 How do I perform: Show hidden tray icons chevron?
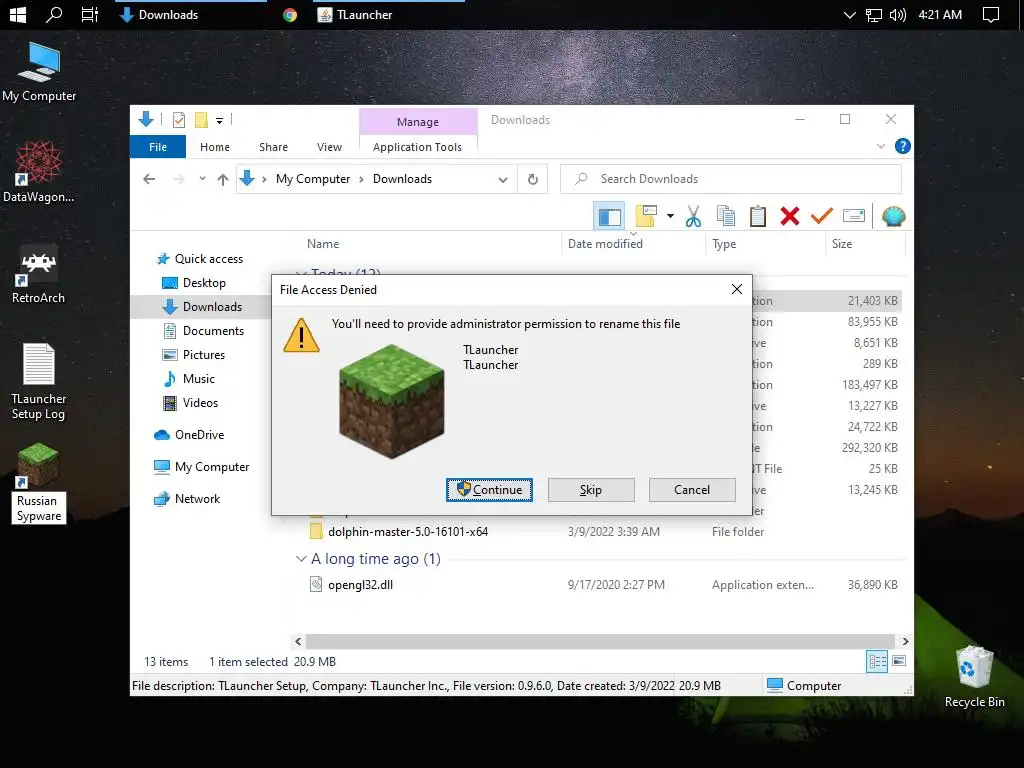pos(849,14)
